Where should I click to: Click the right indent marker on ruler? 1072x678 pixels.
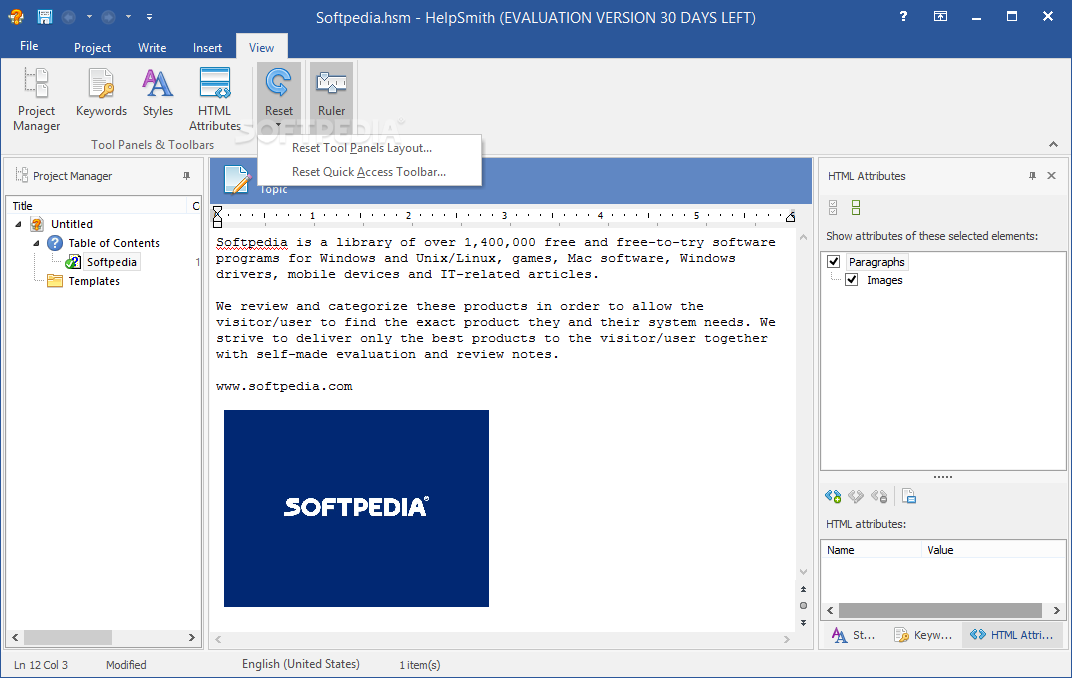tap(790, 217)
